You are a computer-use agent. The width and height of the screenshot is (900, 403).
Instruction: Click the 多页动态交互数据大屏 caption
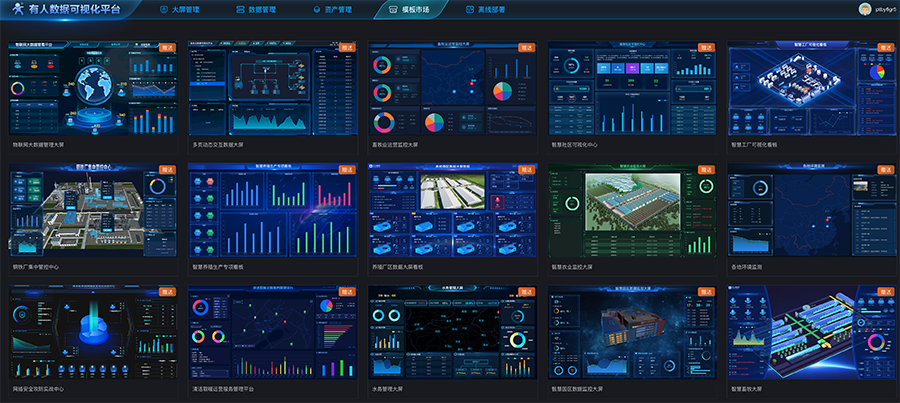[218, 145]
